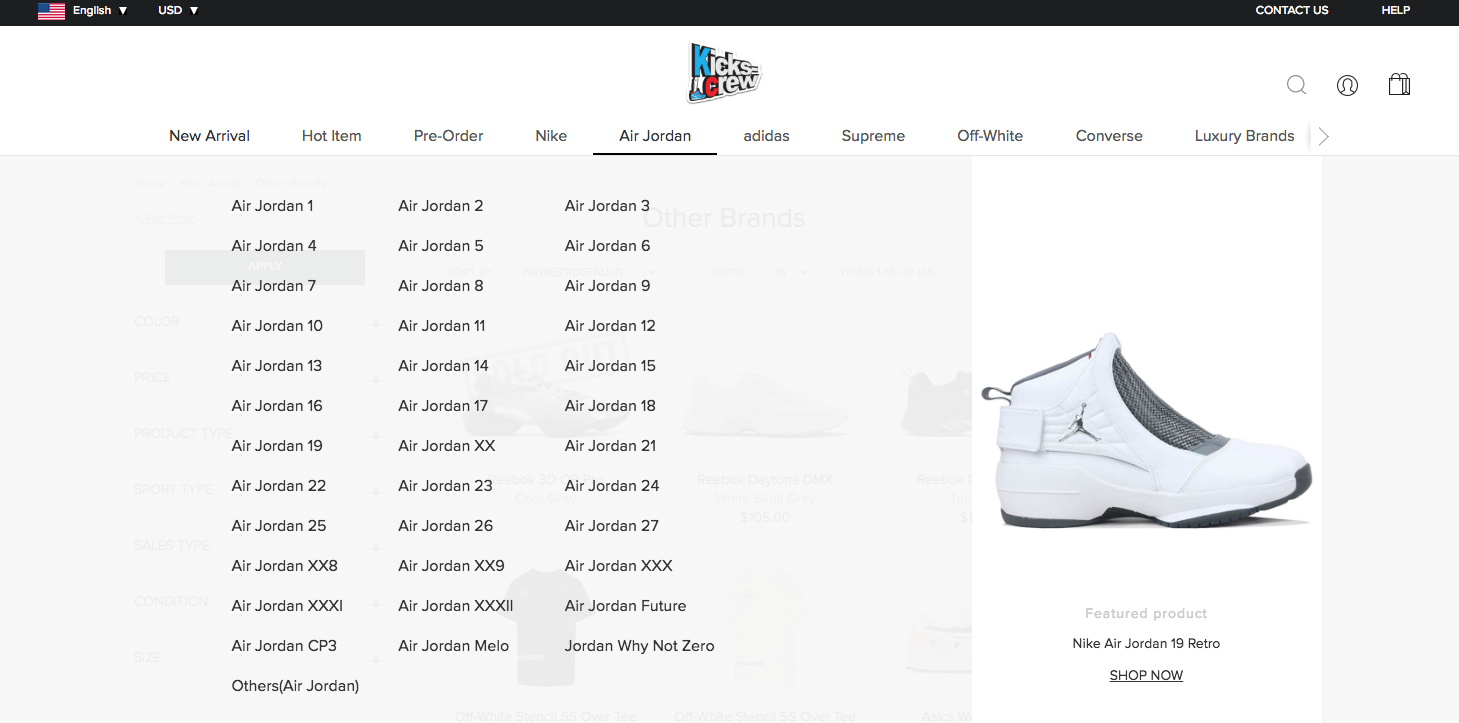This screenshot has width=1459, height=723.
Task: Open the Pre-Order menu
Action: tap(448, 136)
